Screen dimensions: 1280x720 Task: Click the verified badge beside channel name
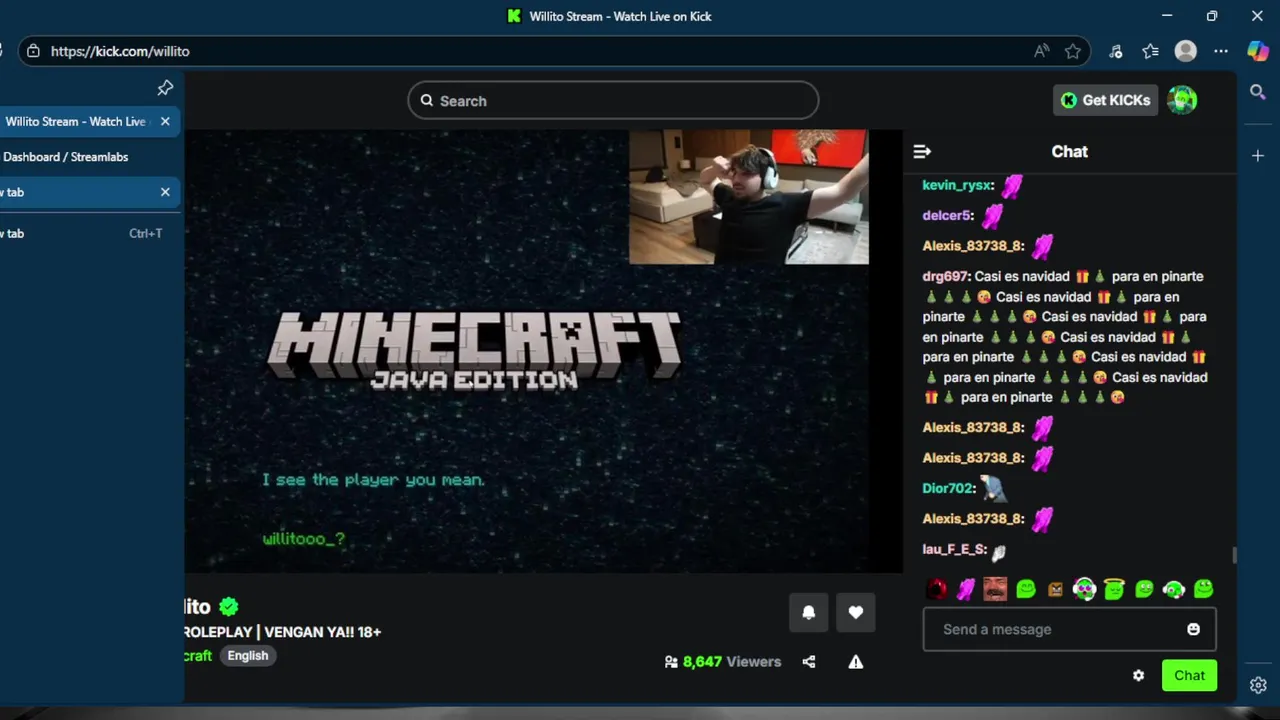click(229, 606)
